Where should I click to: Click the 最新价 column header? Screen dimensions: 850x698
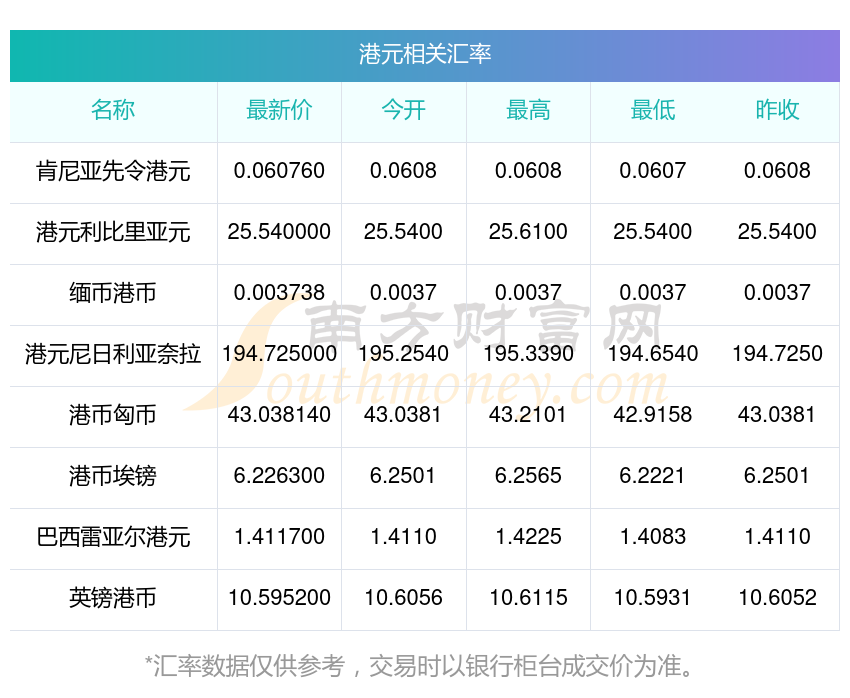point(279,110)
